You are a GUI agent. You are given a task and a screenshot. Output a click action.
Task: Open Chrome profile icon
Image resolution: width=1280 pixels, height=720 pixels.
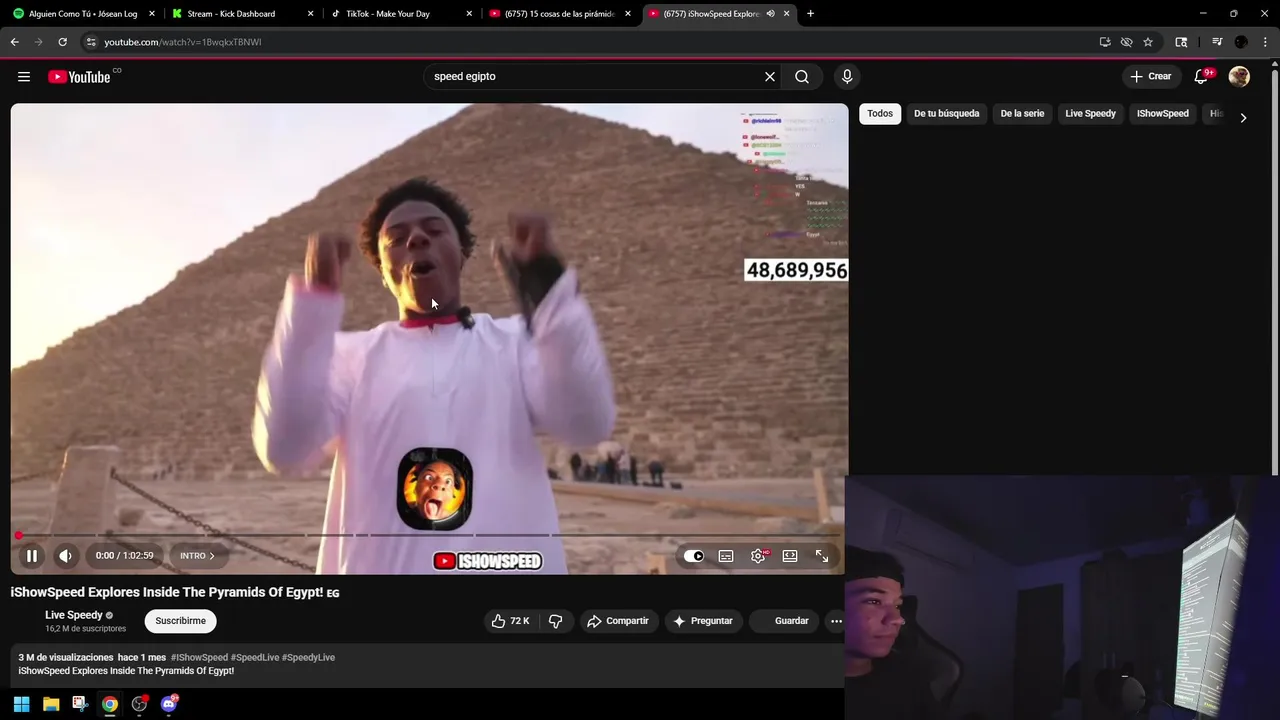tap(1241, 42)
